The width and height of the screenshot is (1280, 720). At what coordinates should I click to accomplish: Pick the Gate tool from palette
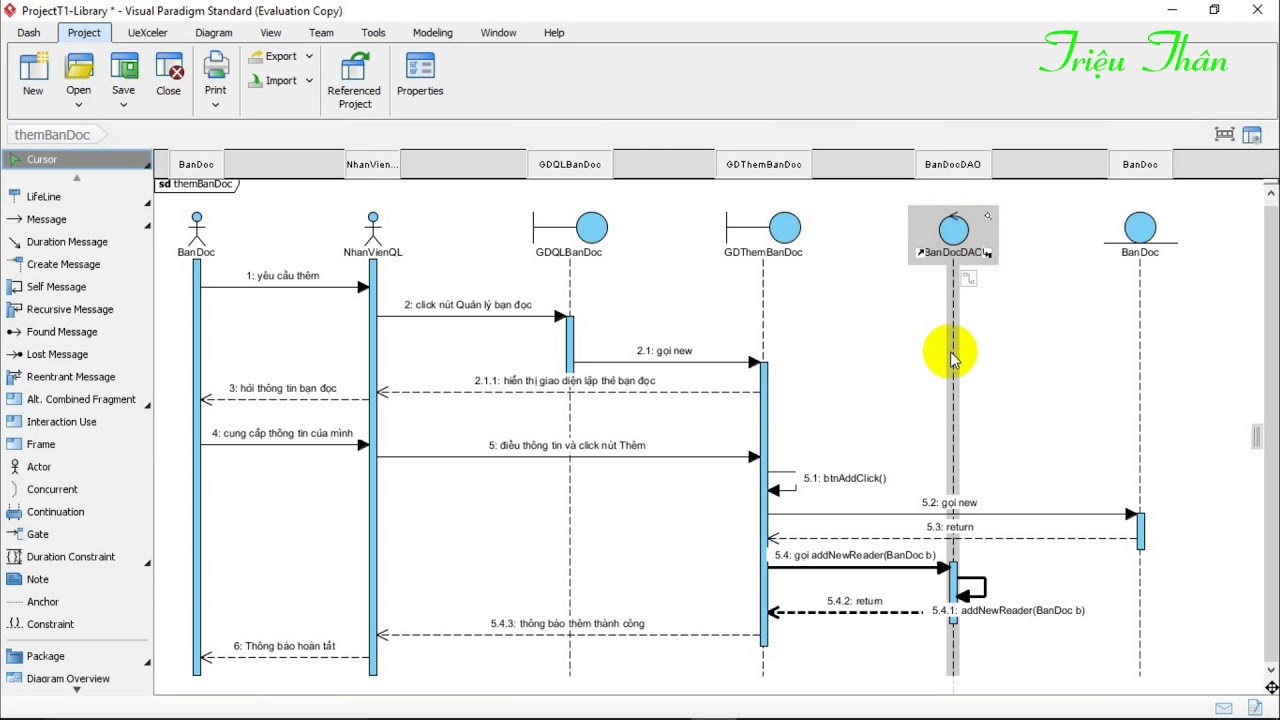tap(38, 534)
